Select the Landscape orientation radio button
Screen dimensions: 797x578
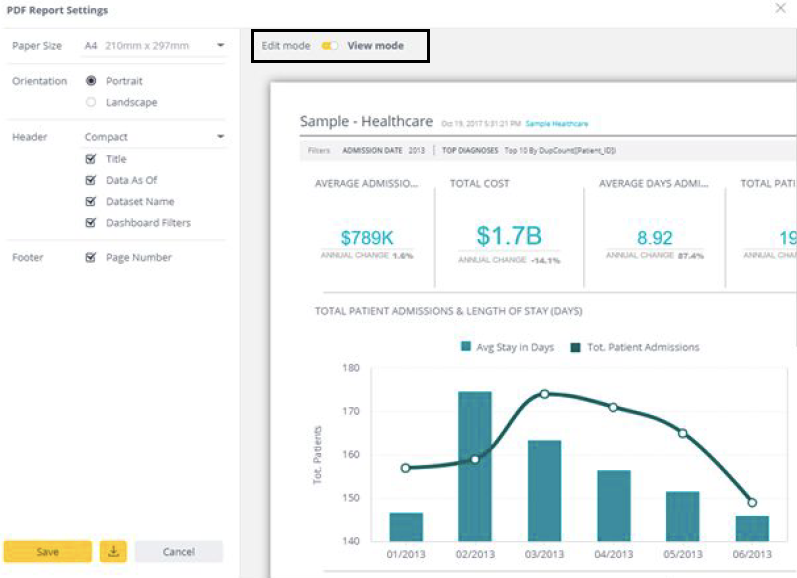91,102
